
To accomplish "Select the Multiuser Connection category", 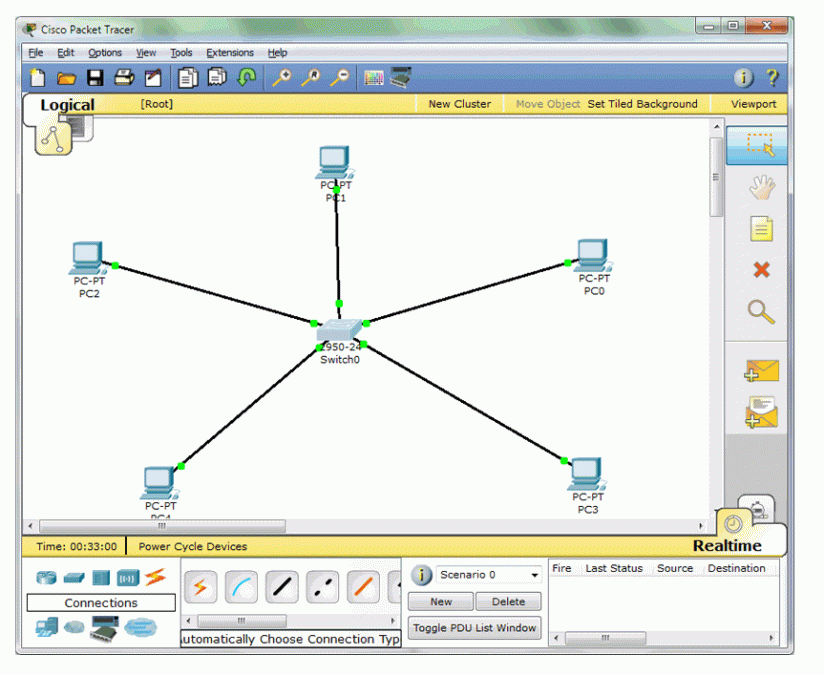I will (140, 627).
